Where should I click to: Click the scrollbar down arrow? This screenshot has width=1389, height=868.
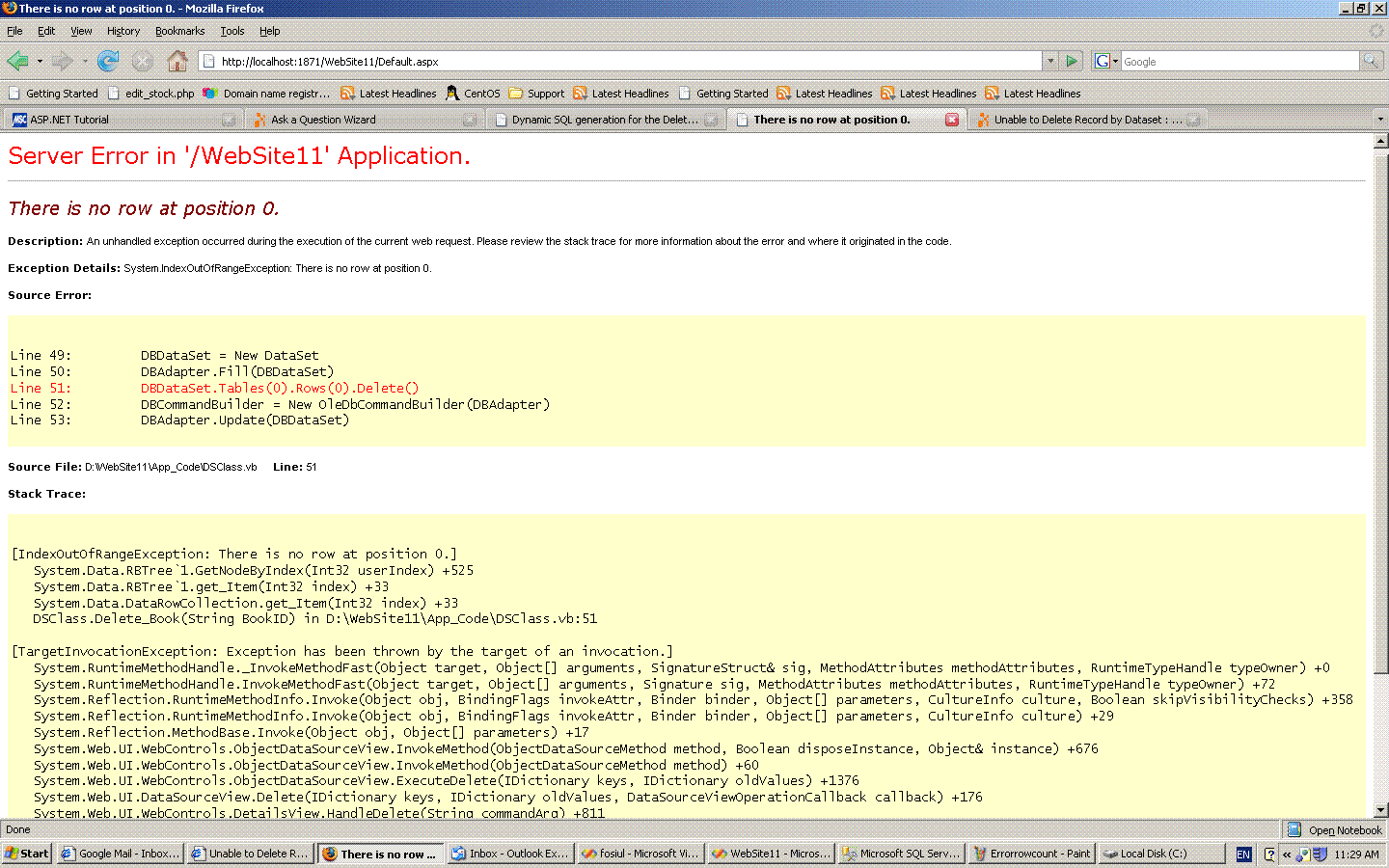click(1380, 810)
